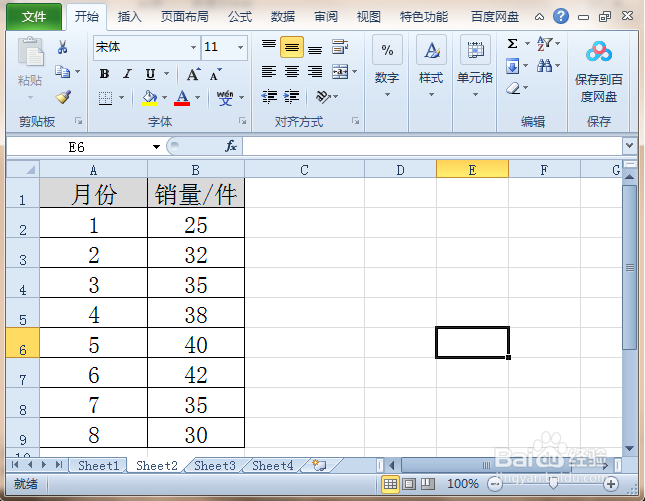Open the 文件 file menu
The image size is (645, 501).
tap(34, 17)
